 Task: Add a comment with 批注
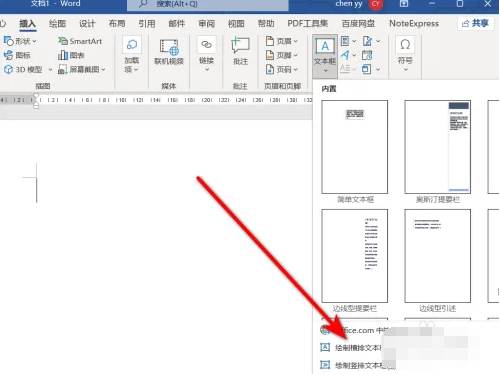(x=240, y=51)
